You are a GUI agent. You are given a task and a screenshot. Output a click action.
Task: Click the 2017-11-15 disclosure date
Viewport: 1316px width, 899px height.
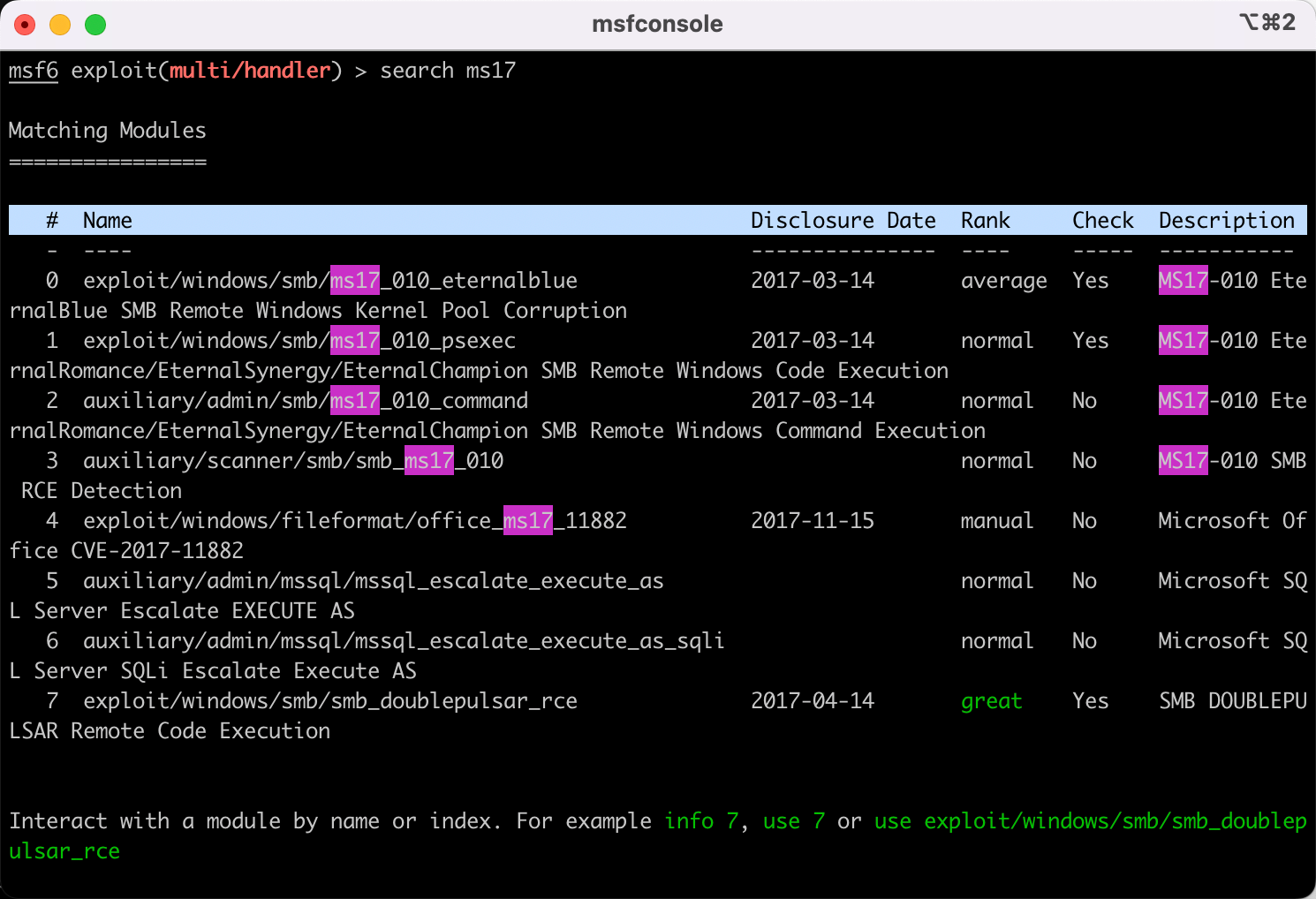point(813,521)
